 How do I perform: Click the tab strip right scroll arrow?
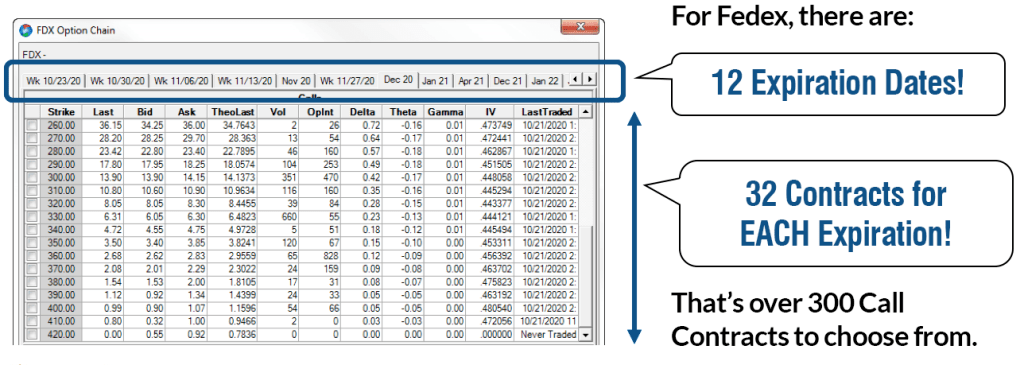[589, 80]
